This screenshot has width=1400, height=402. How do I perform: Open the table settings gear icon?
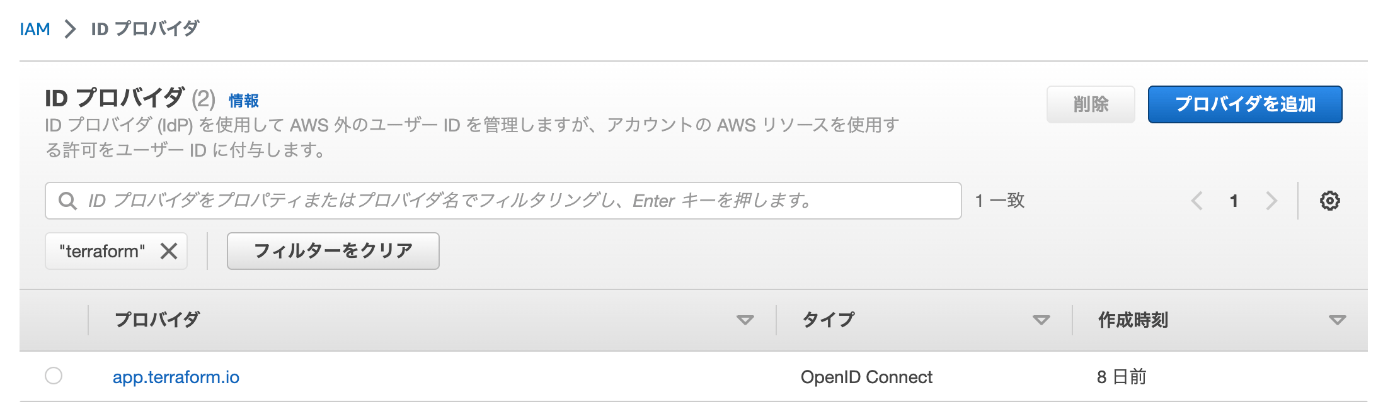tap(1329, 201)
